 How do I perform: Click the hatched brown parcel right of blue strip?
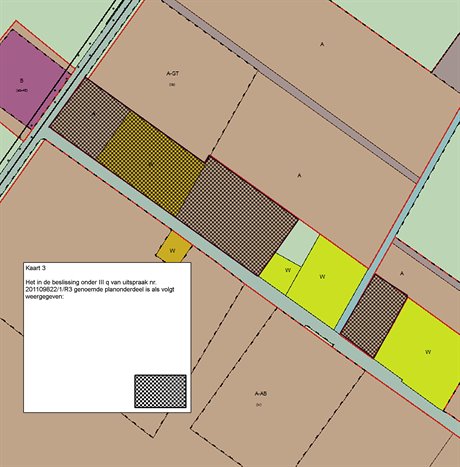374,316
